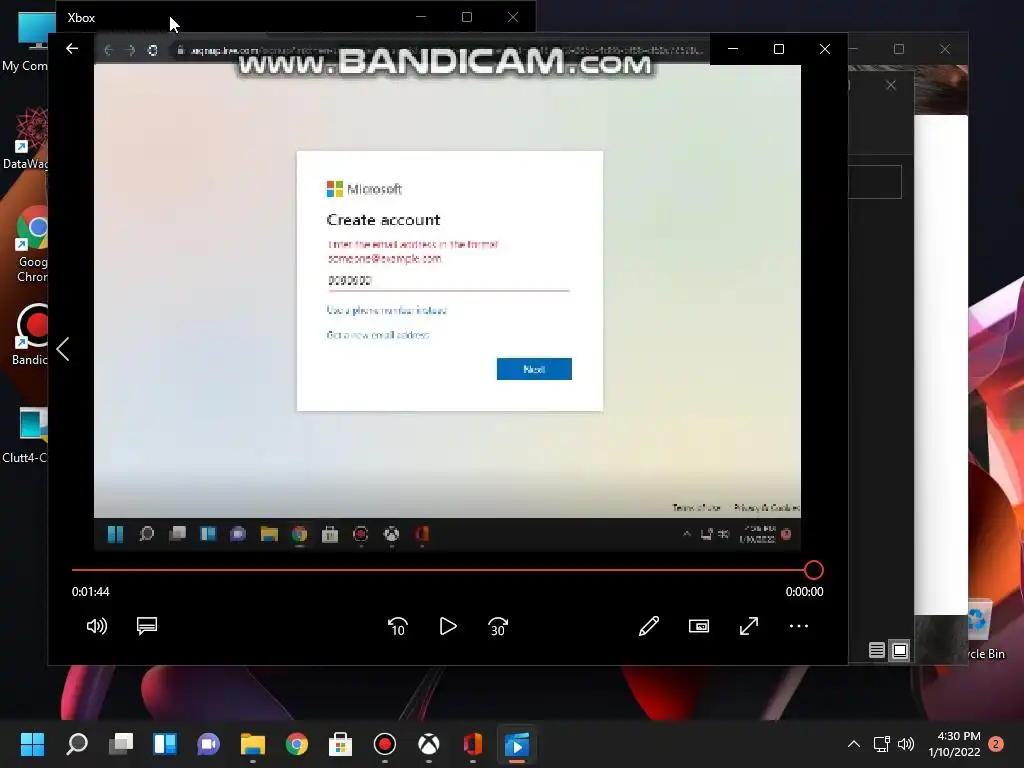
Task: Open the three-dots more options menu
Action: coord(799,626)
